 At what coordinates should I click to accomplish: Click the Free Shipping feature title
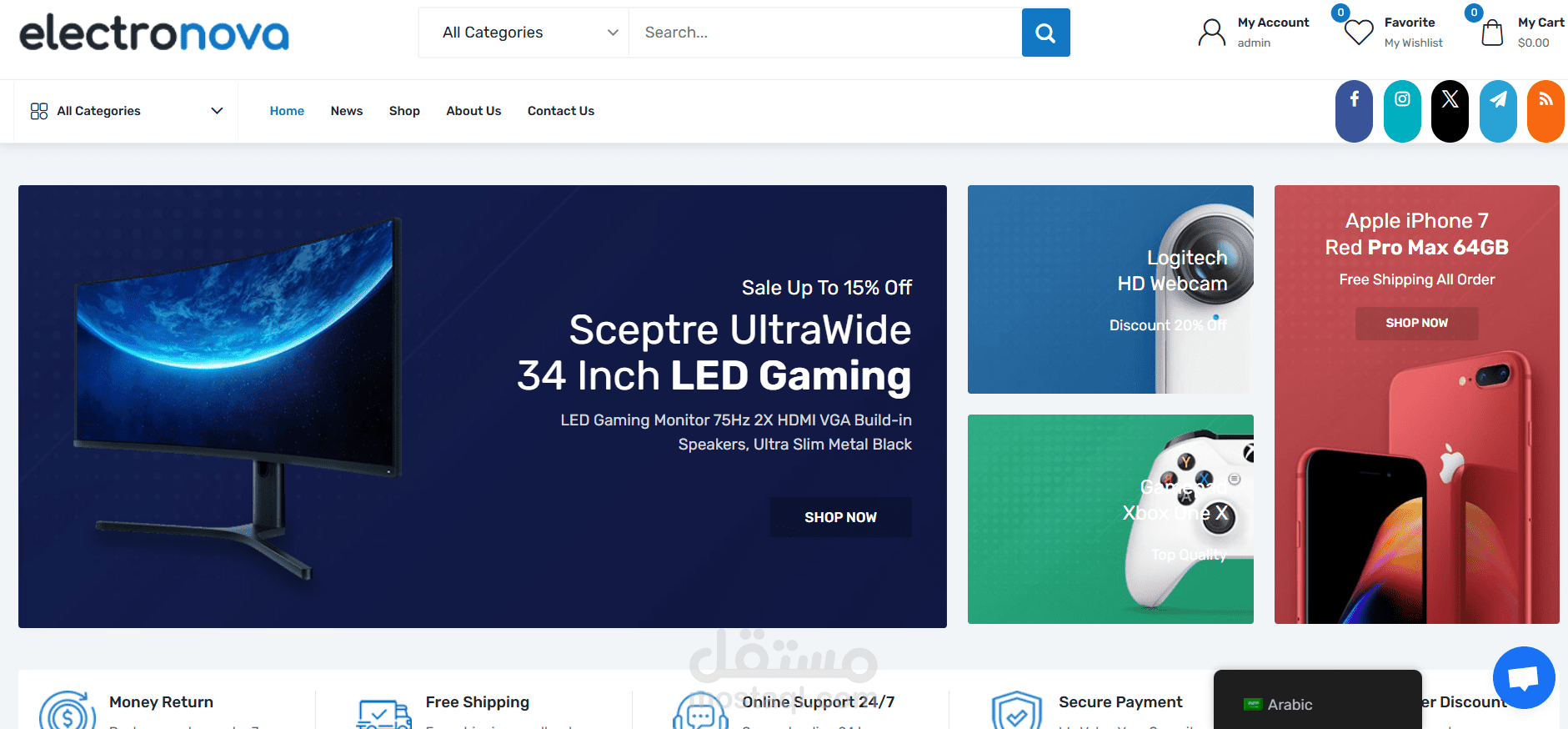pyautogui.click(x=478, y=701)
